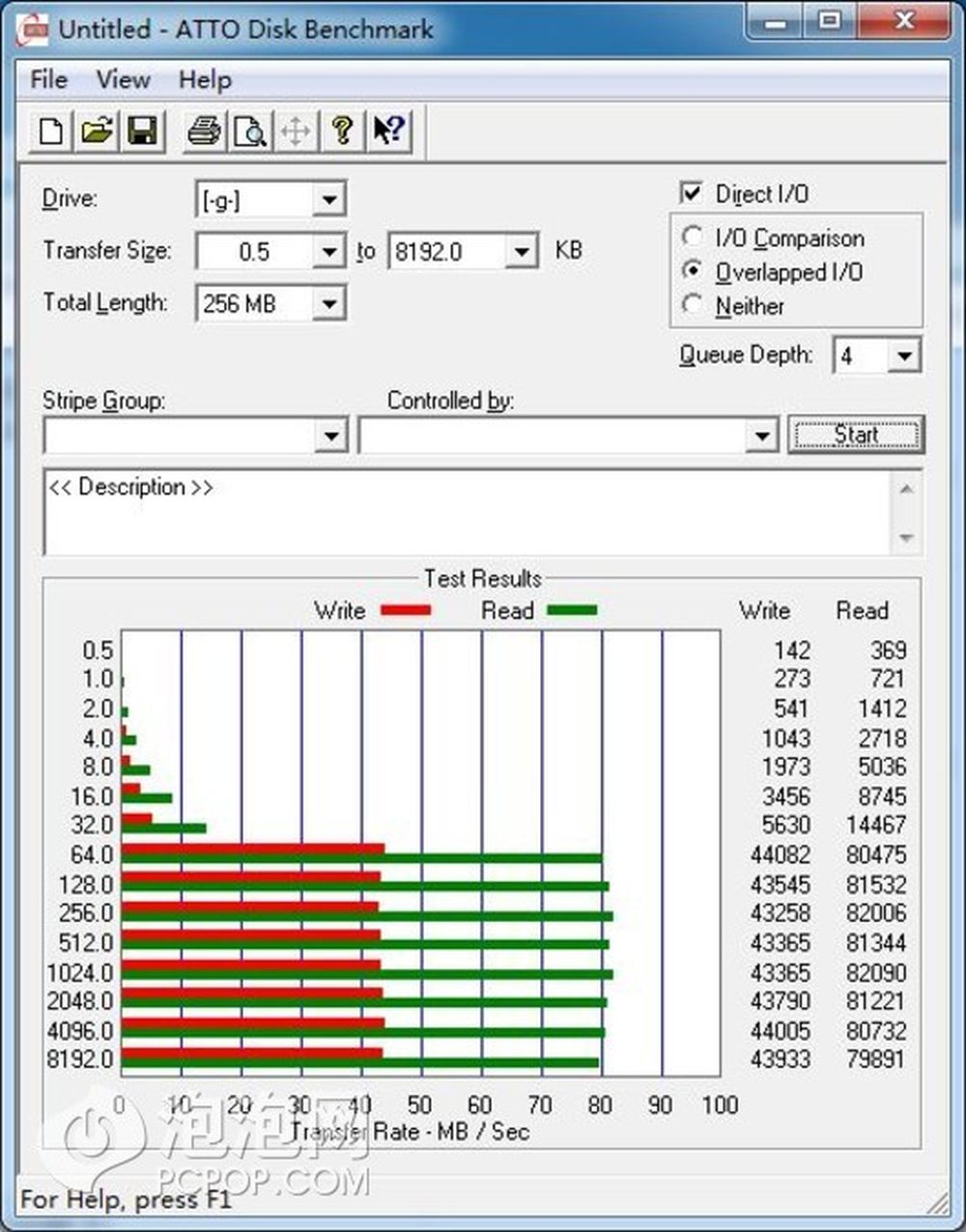Screen dimensions: 966x1232
Task: Select the Neither radio button
Action: [692, 304]
